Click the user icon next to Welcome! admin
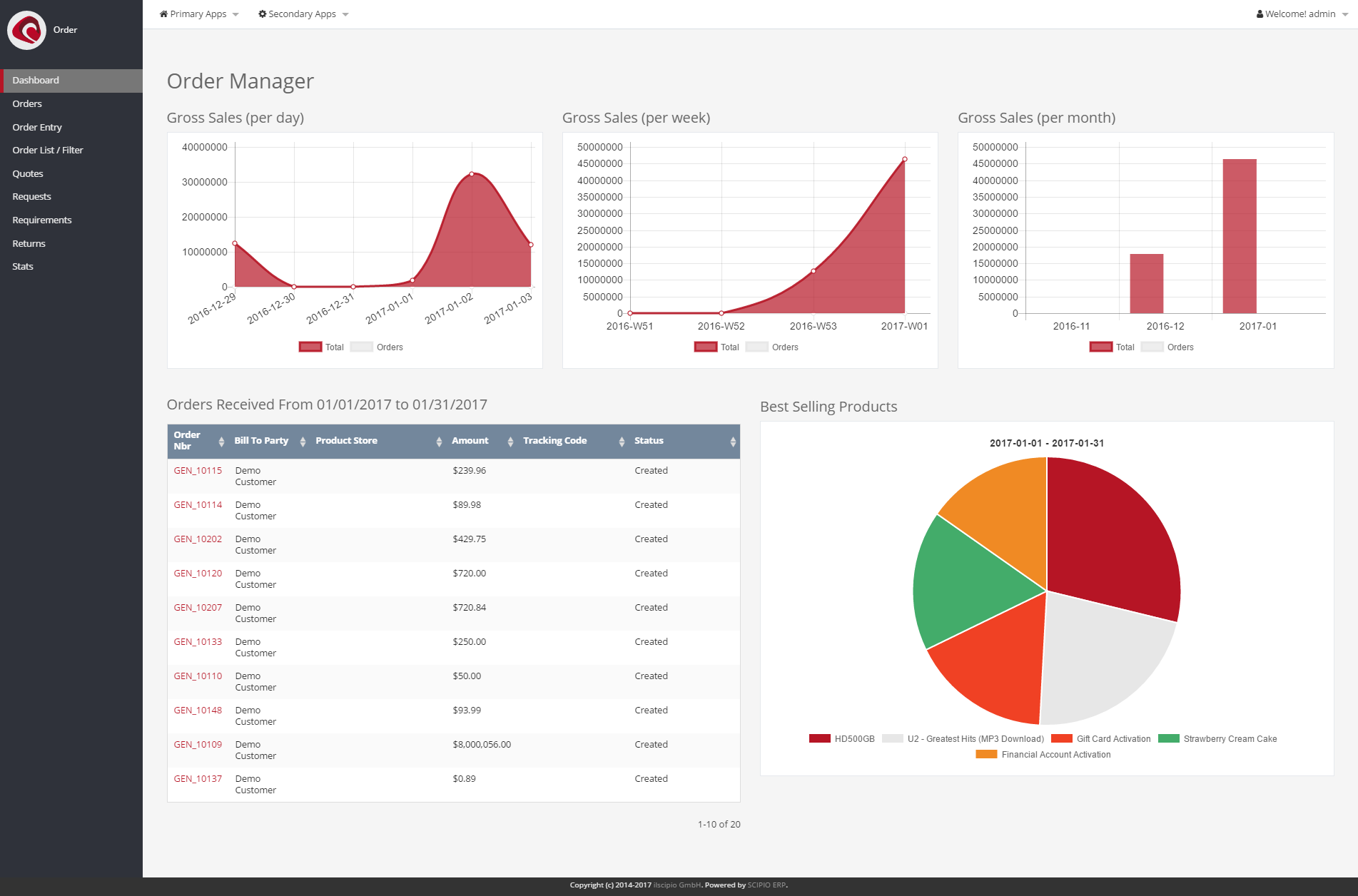This screenshot has height=896, width=1358. coord(1260,14)
